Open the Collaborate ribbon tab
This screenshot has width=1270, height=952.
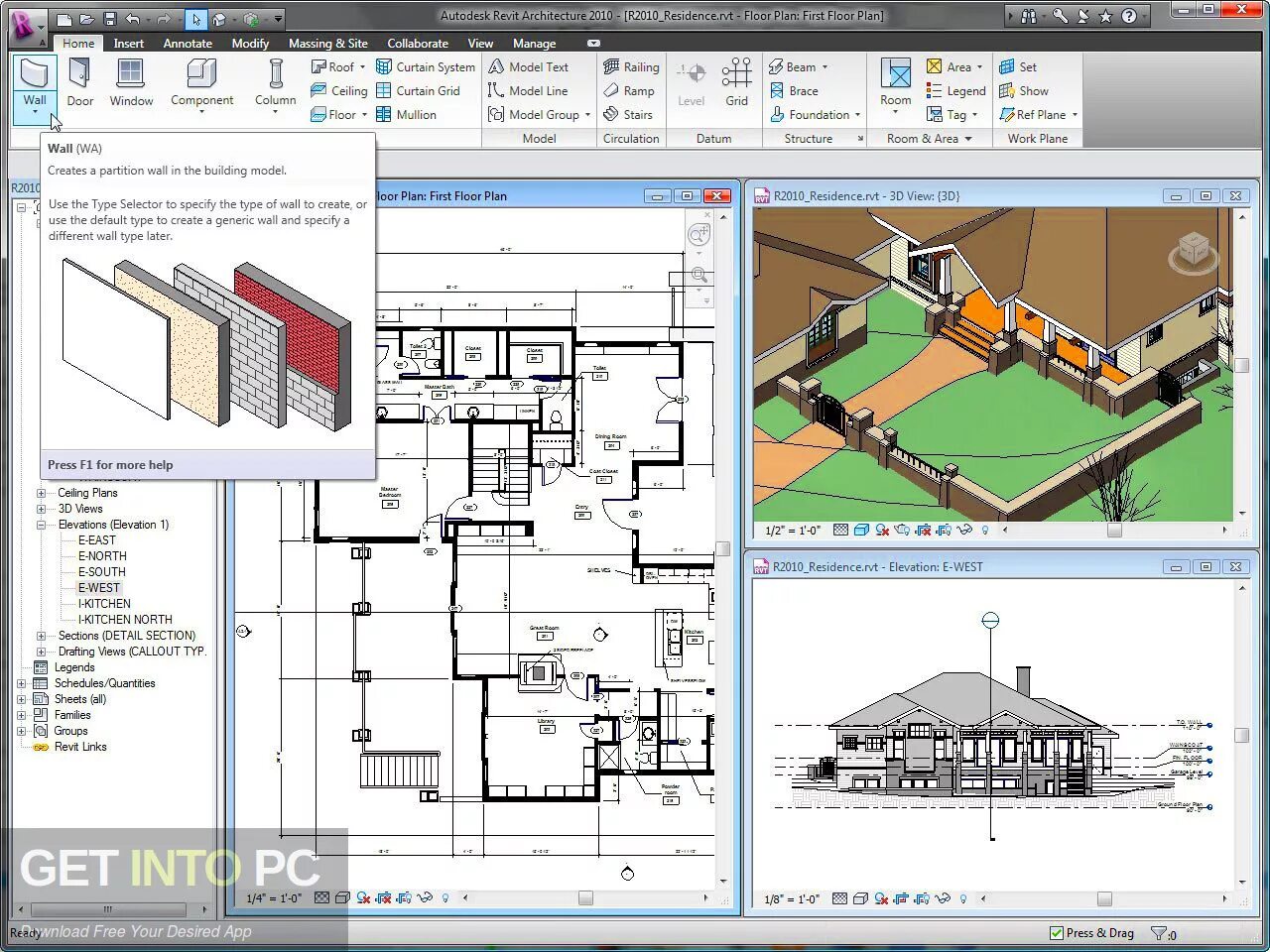tap(418, 44)
